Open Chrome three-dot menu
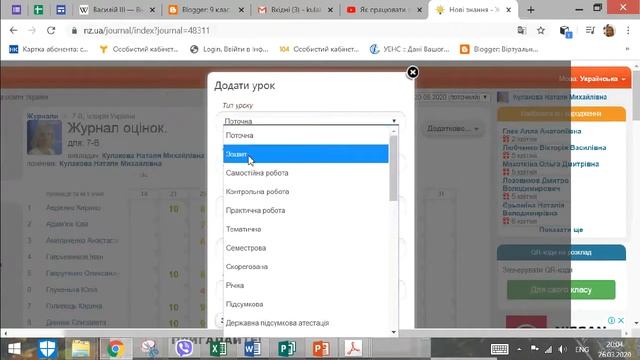The width and height of the screenshot is (640, 360). [628, 31]
